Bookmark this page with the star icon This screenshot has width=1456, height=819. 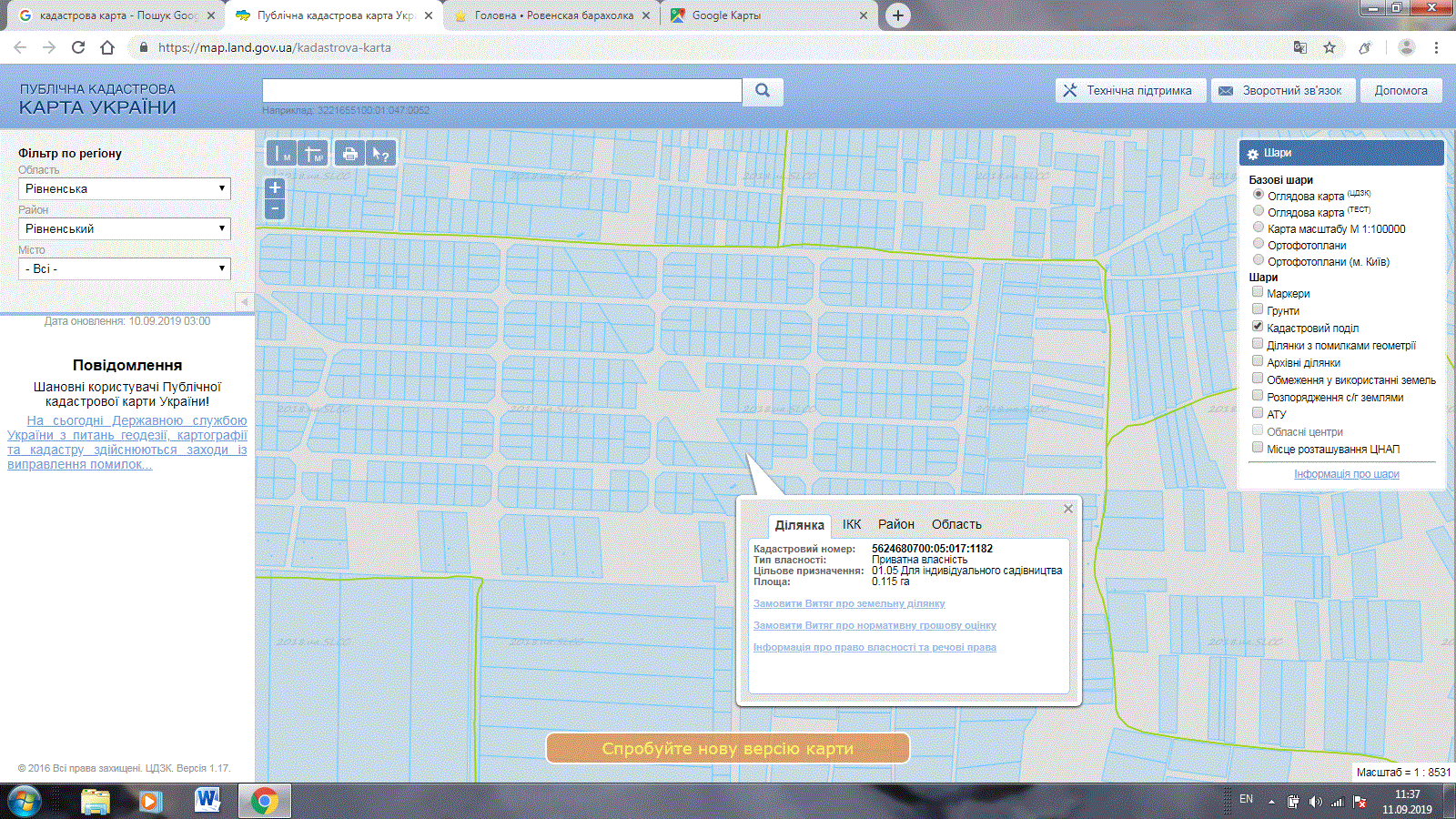pos(1330,47)
